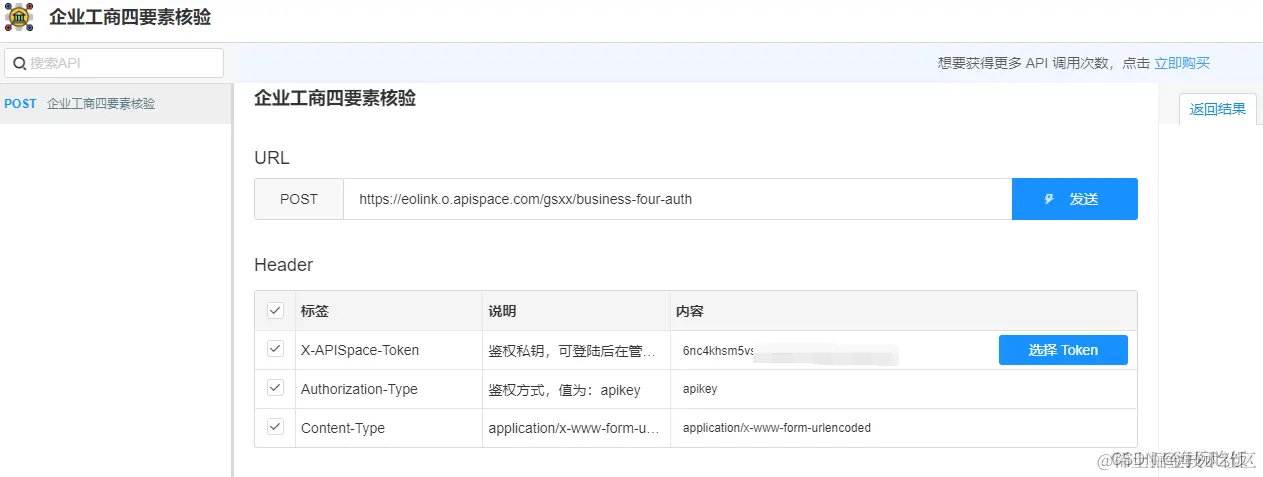Open the 立即购买 link
1263x477 pixels.
click(1182, 63)
